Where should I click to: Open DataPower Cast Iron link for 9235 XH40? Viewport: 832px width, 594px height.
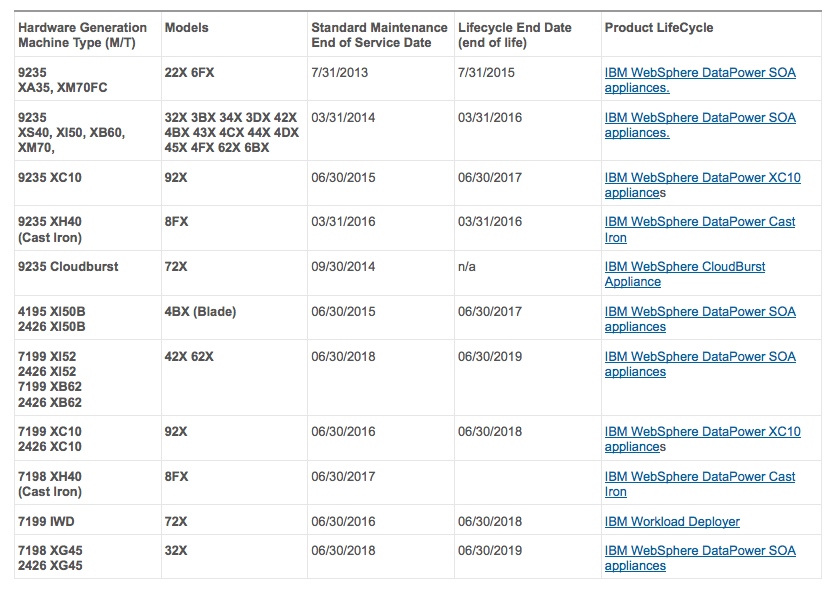click(698, 229)
